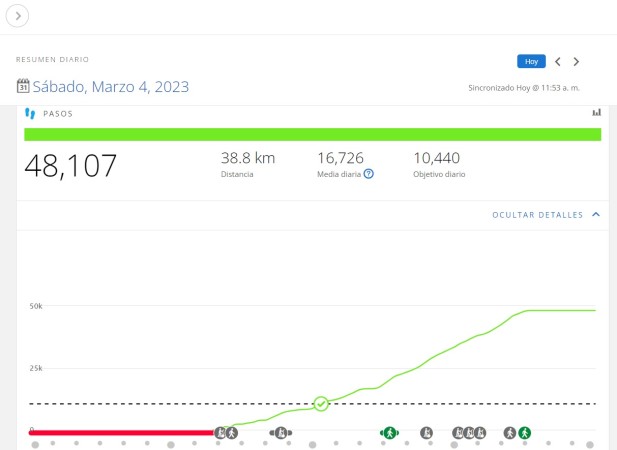Viewport: 617px width, 450px height.
Task: Collapse details via Ocultar Detalles
Action: [x=538, y=215]
